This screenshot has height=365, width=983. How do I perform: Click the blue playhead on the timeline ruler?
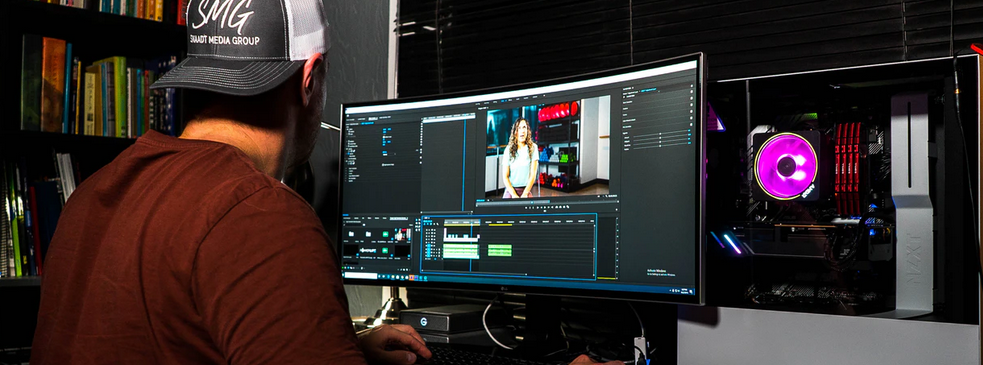471,224
